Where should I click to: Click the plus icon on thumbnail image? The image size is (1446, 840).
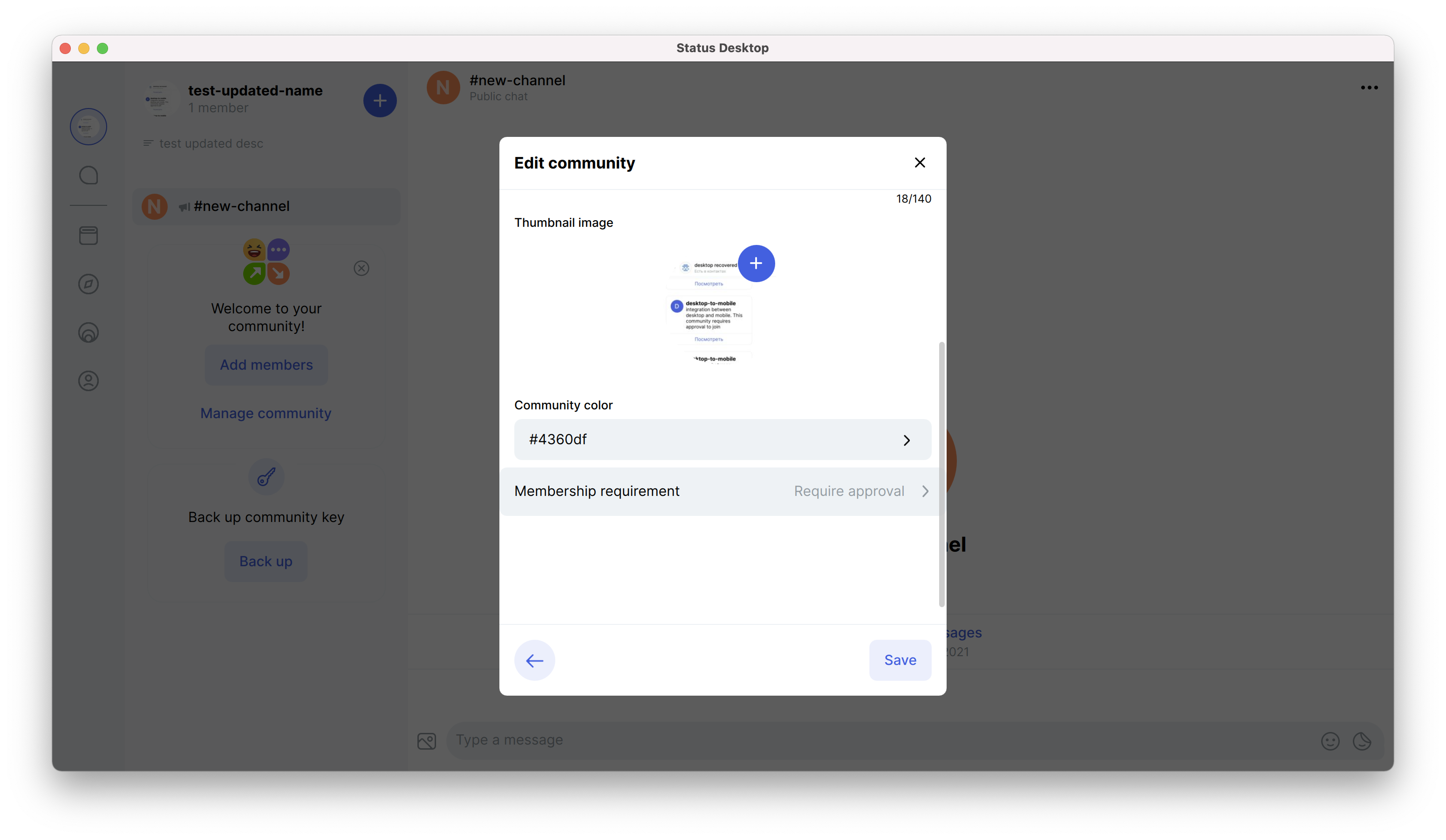tap(756, 263)
